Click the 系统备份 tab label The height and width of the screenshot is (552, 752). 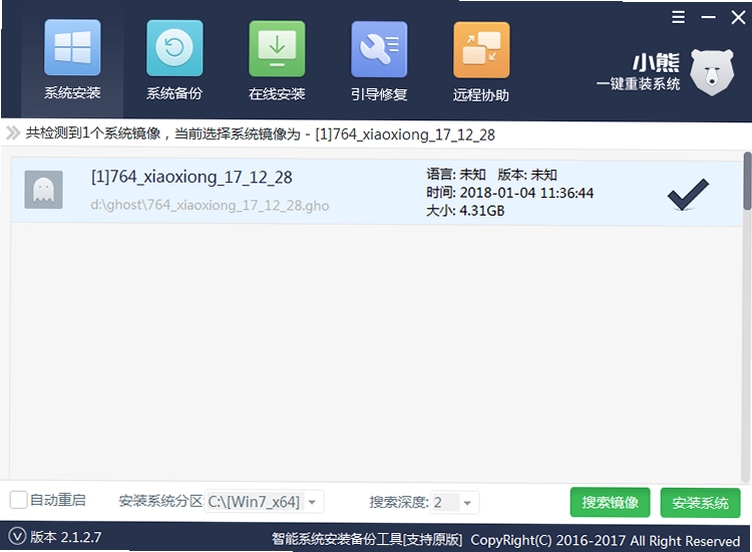(x=175, y=93)
